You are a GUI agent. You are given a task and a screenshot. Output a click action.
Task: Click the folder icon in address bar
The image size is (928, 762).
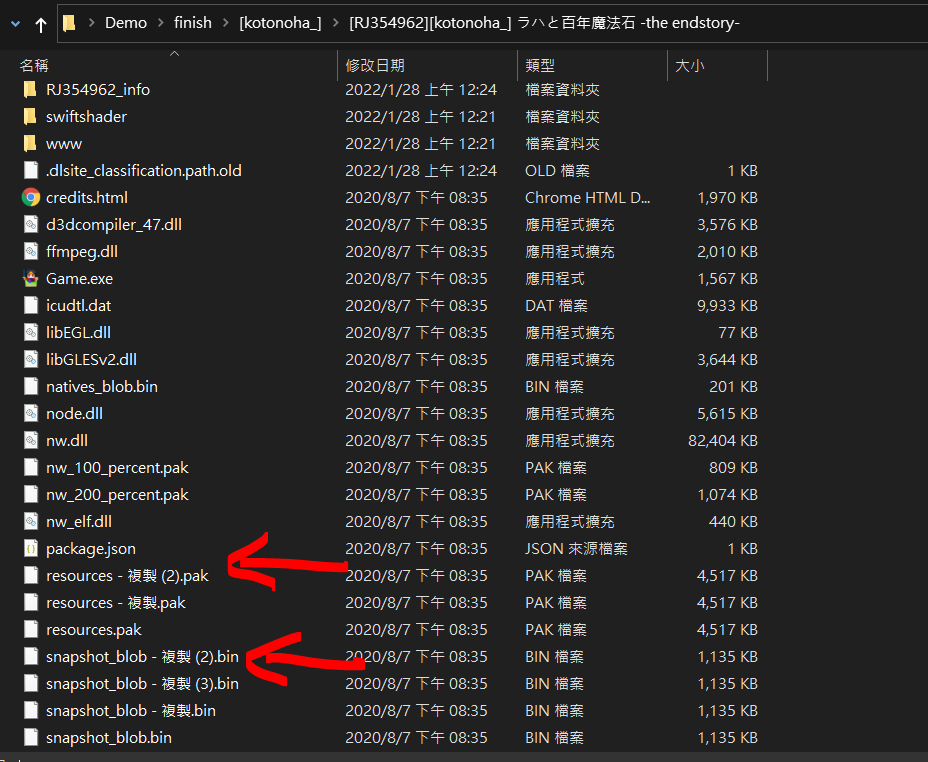click(x=69, y=23)
